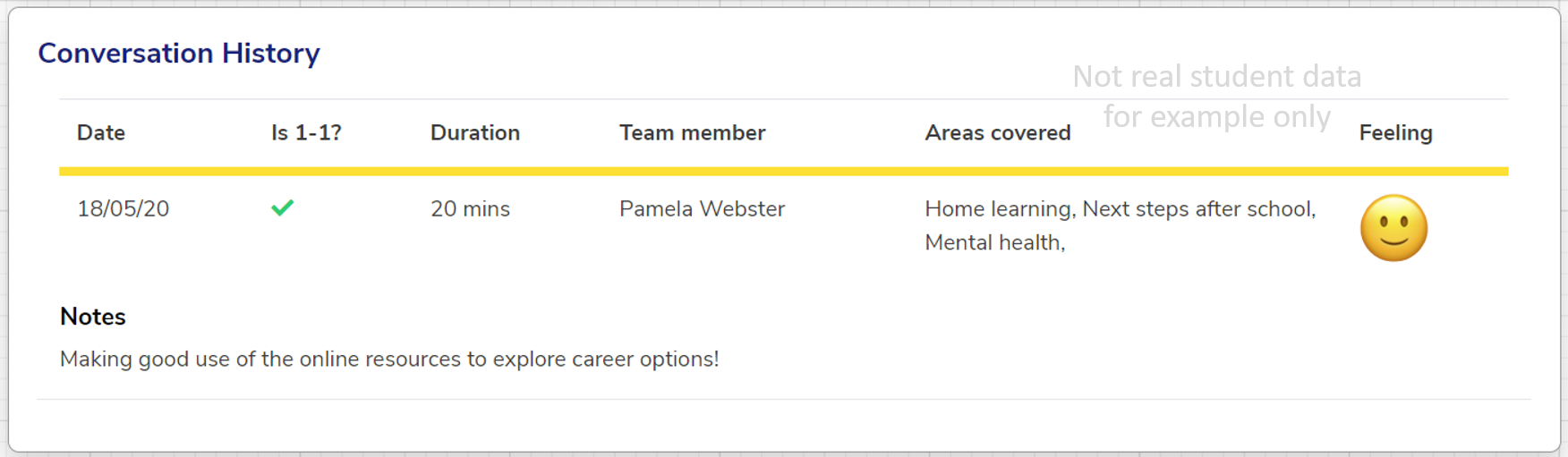
Task: Select the Date column header
Action: click(101, 133)
